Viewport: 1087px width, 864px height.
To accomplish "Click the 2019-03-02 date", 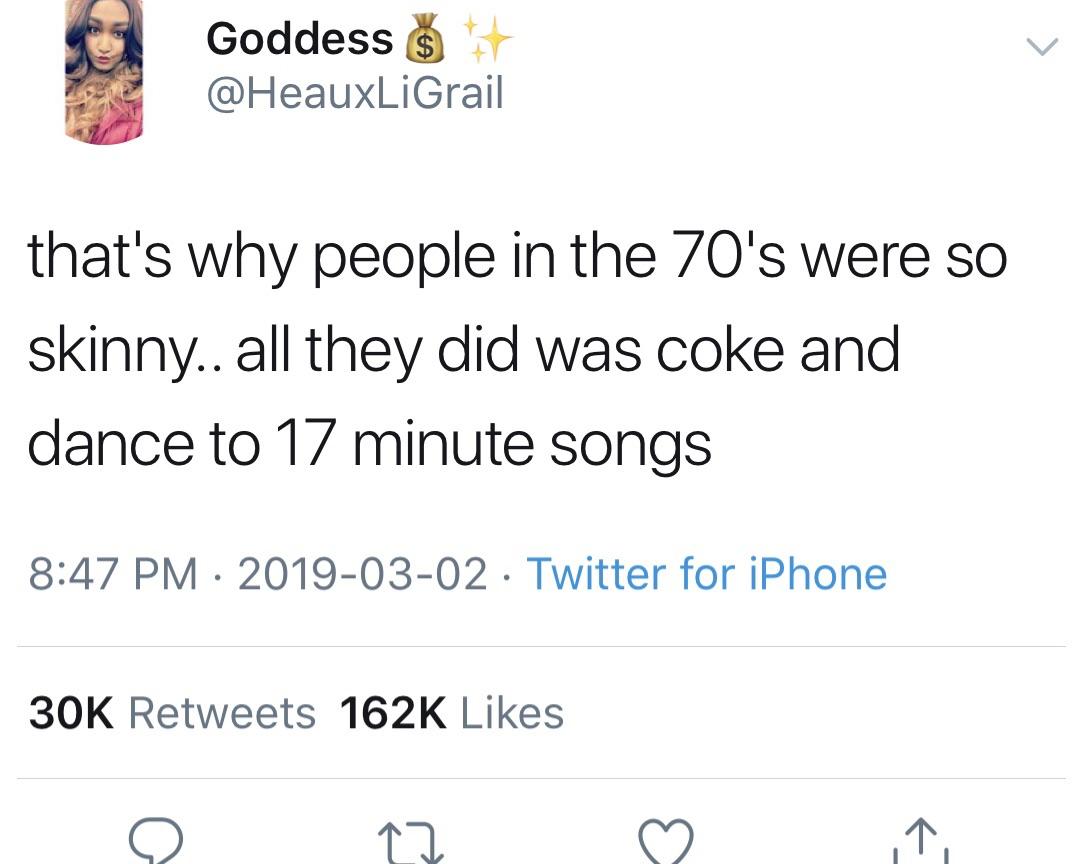I will point(364,574).
